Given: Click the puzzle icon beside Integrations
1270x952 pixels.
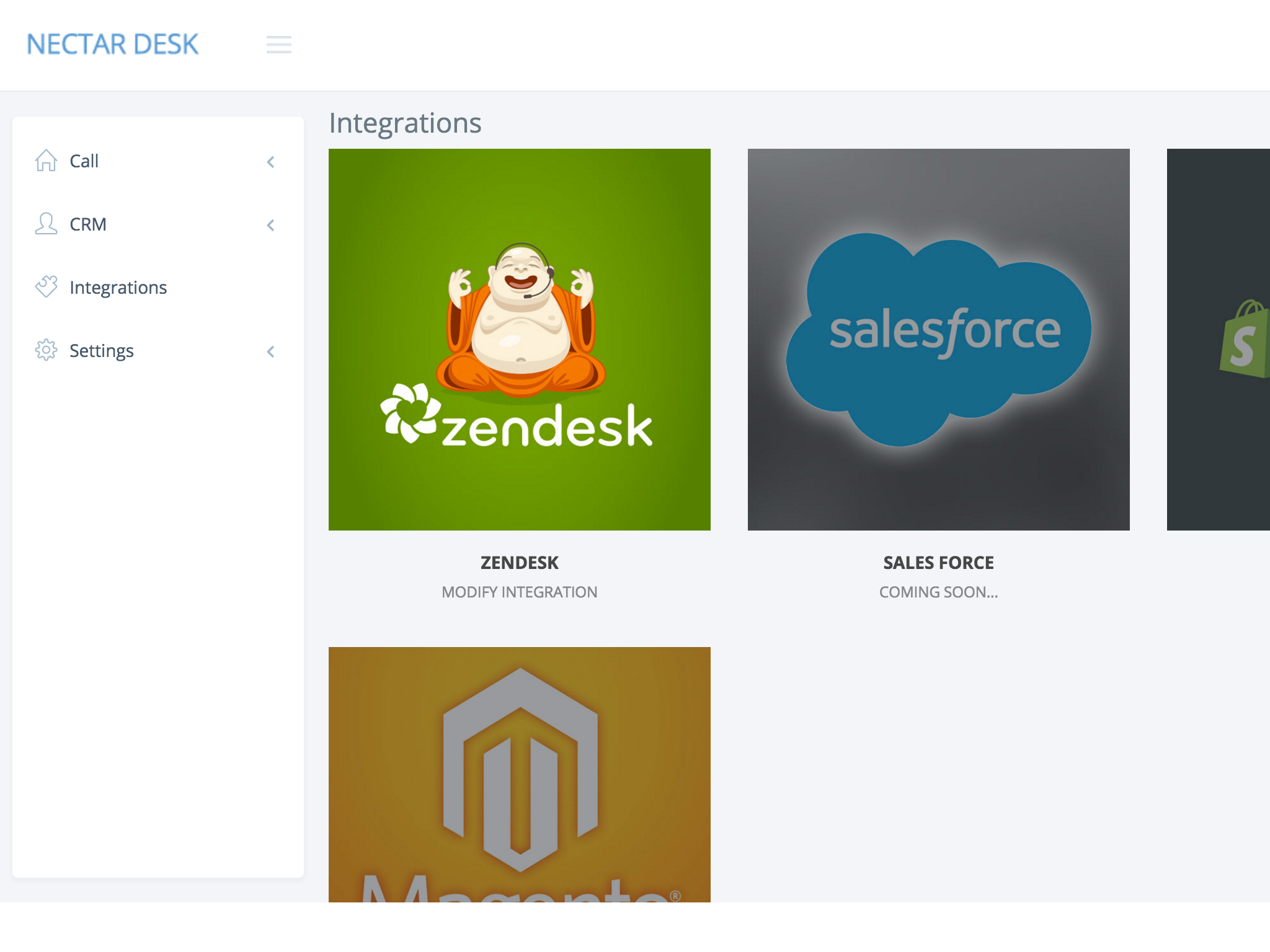Looking at the screenshot, I should click(x=46, y=286).
